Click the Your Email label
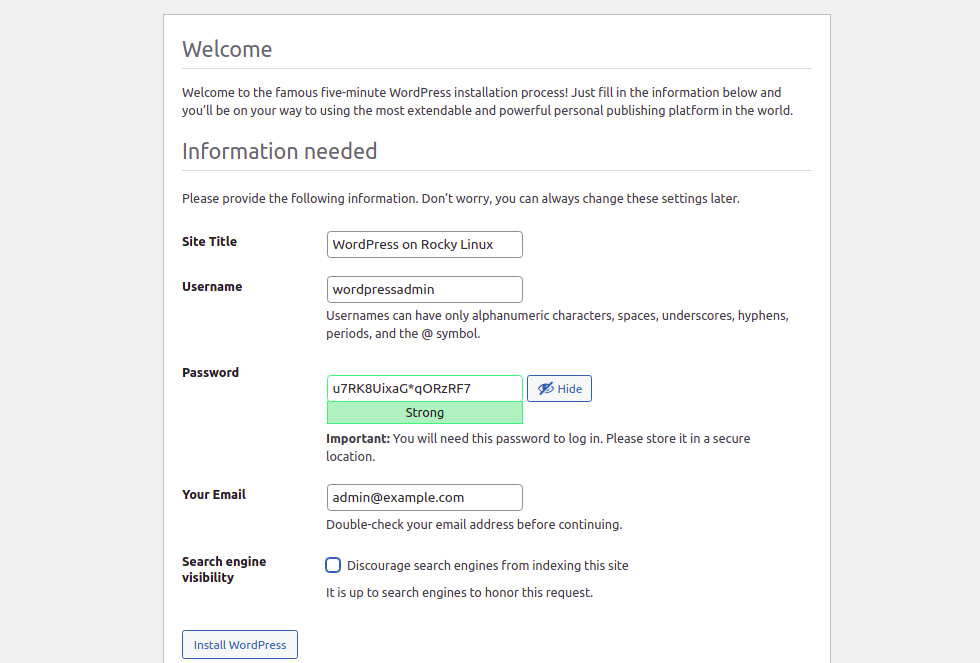 click(x=214, y=494)
